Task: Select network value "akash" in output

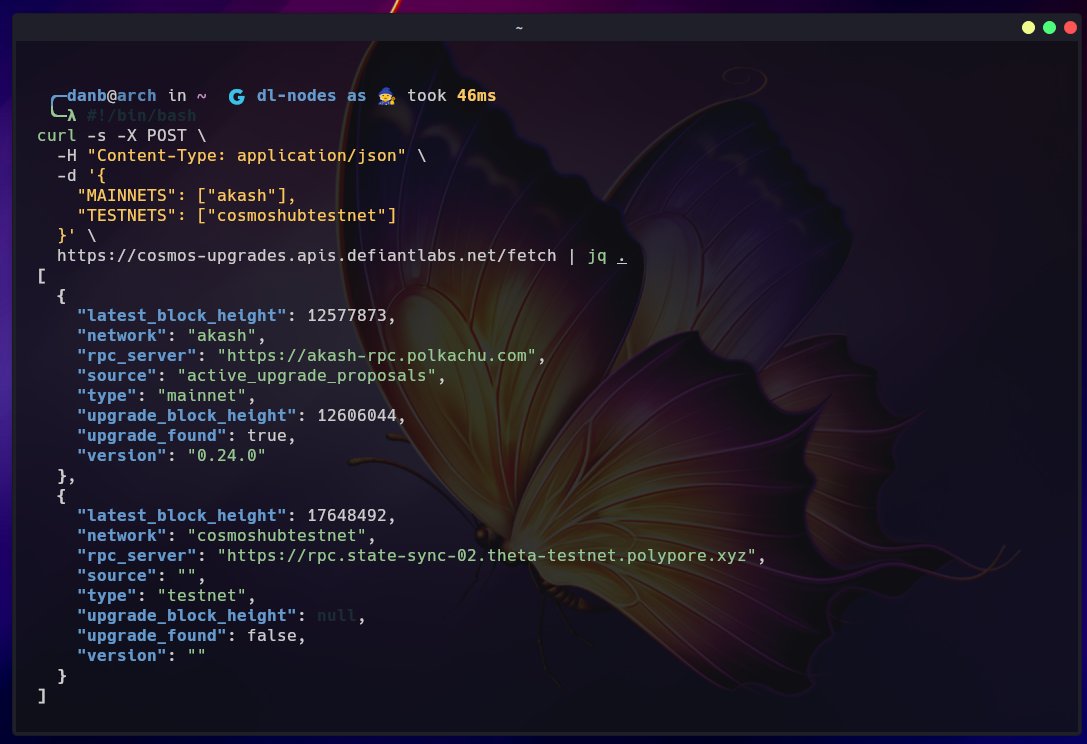Action: [x=222, y=336]
